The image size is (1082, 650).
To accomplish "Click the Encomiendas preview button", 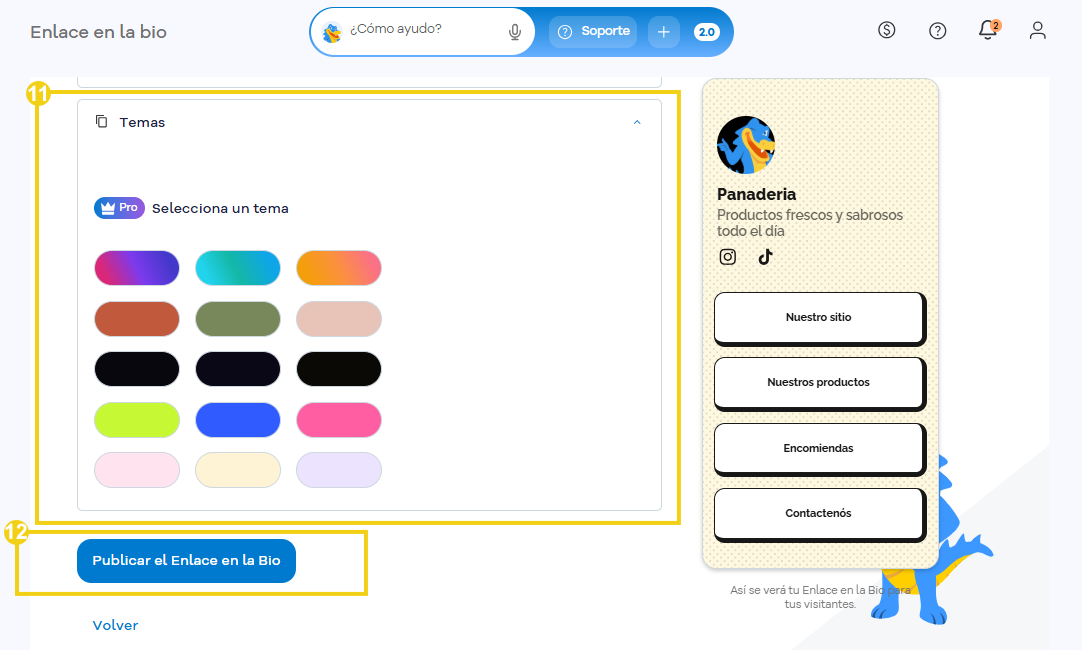I will click(x=819, y=449).
